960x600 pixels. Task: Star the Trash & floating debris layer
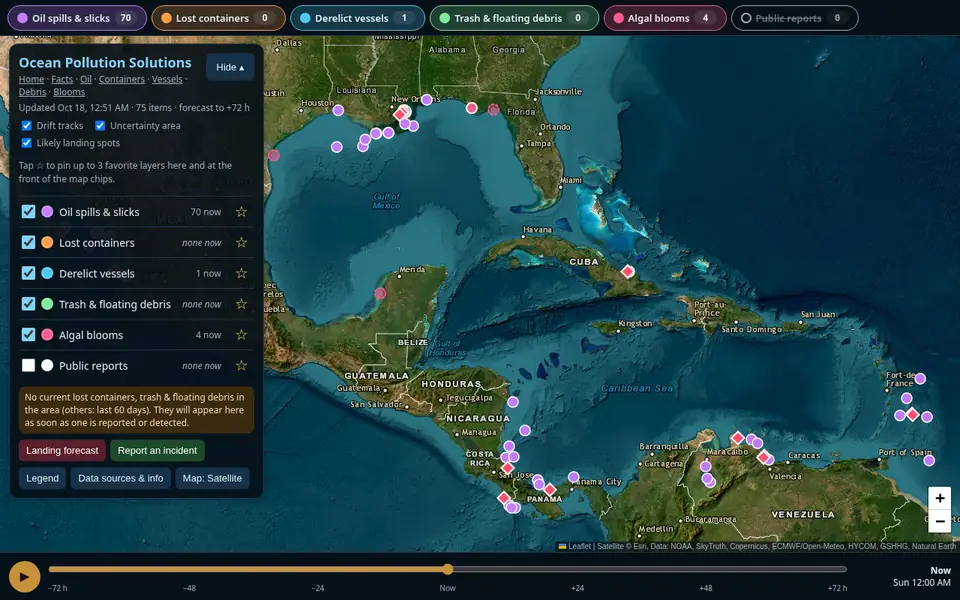241,304
